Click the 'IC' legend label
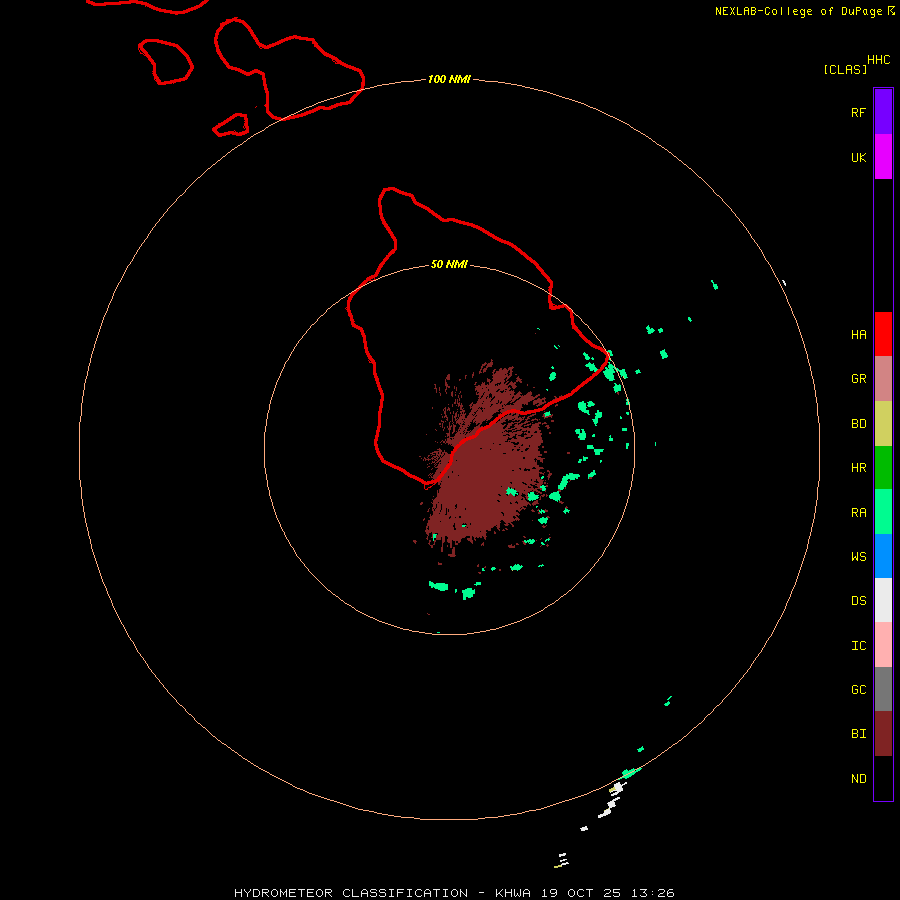This screenshot has height=900, width=900. tap(858, 646)
